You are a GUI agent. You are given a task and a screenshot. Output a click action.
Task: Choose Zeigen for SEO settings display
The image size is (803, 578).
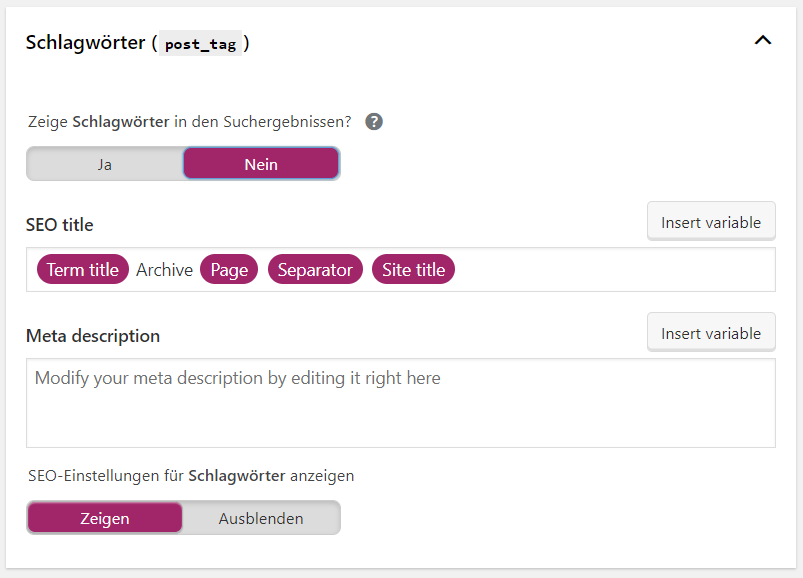(105, 518)
